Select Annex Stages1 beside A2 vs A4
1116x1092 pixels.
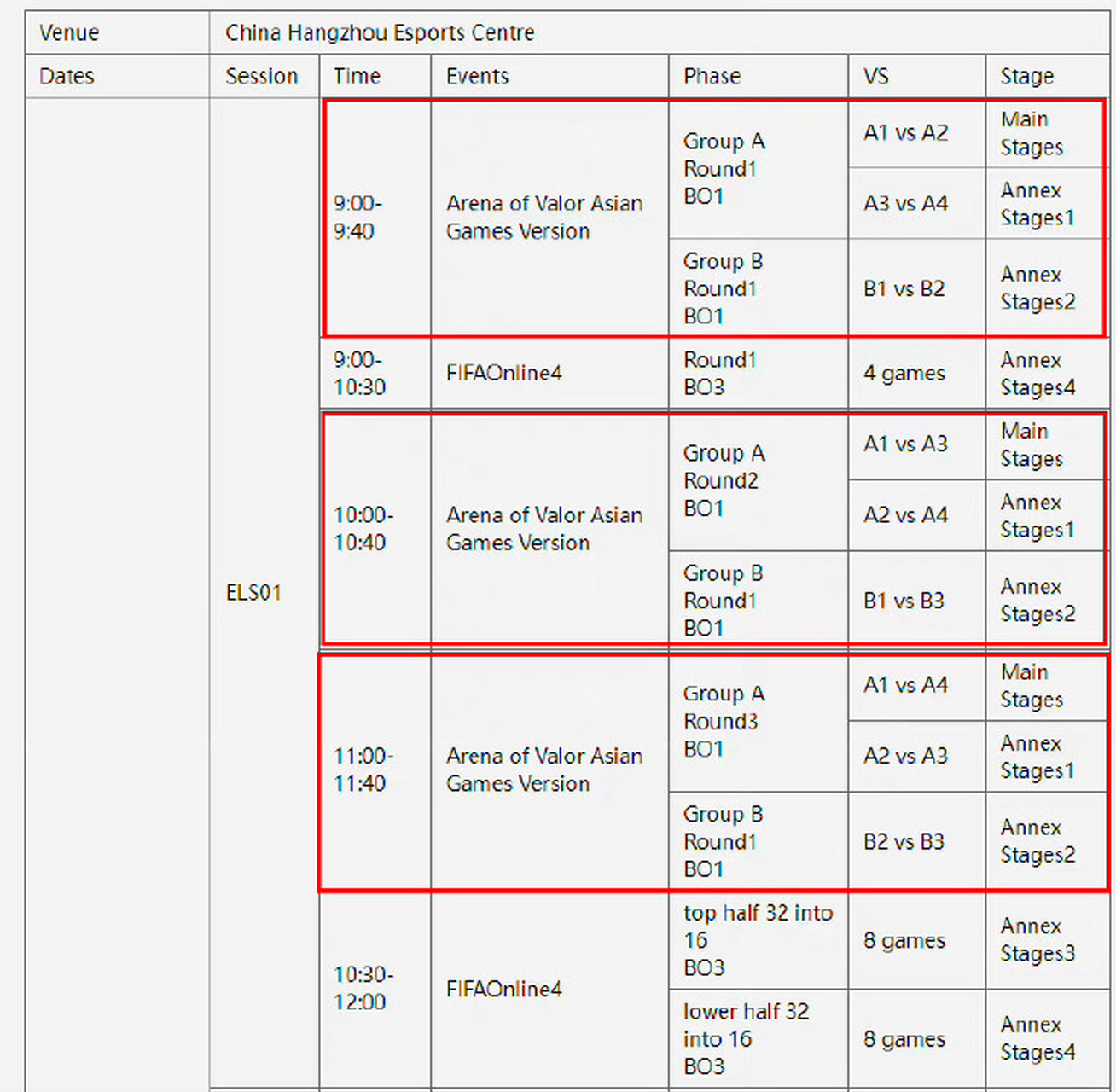coord(1047,515)
